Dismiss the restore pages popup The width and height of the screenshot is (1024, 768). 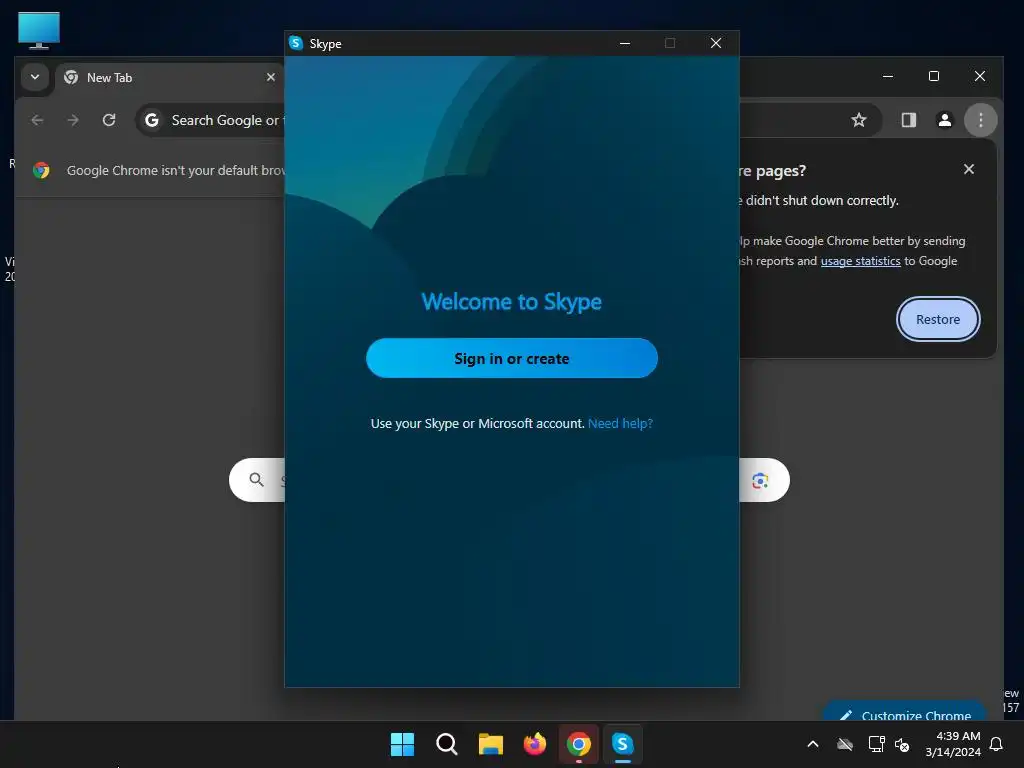coord(968,169)
